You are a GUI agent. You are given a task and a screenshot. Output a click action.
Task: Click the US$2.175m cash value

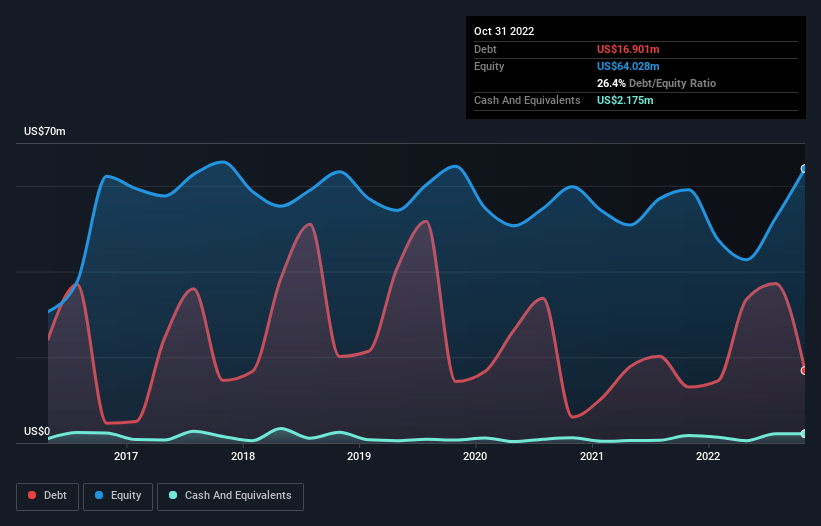625,100
